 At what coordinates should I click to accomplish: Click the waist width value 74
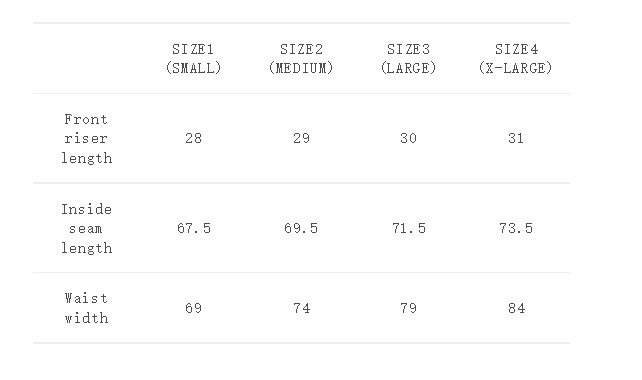tap(301, 308)
